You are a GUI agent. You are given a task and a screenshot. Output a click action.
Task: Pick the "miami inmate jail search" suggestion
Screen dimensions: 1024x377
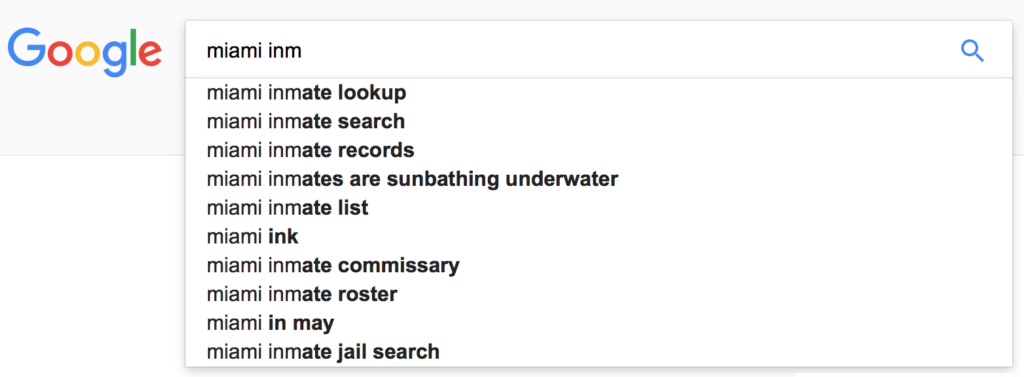coord(599,352)
